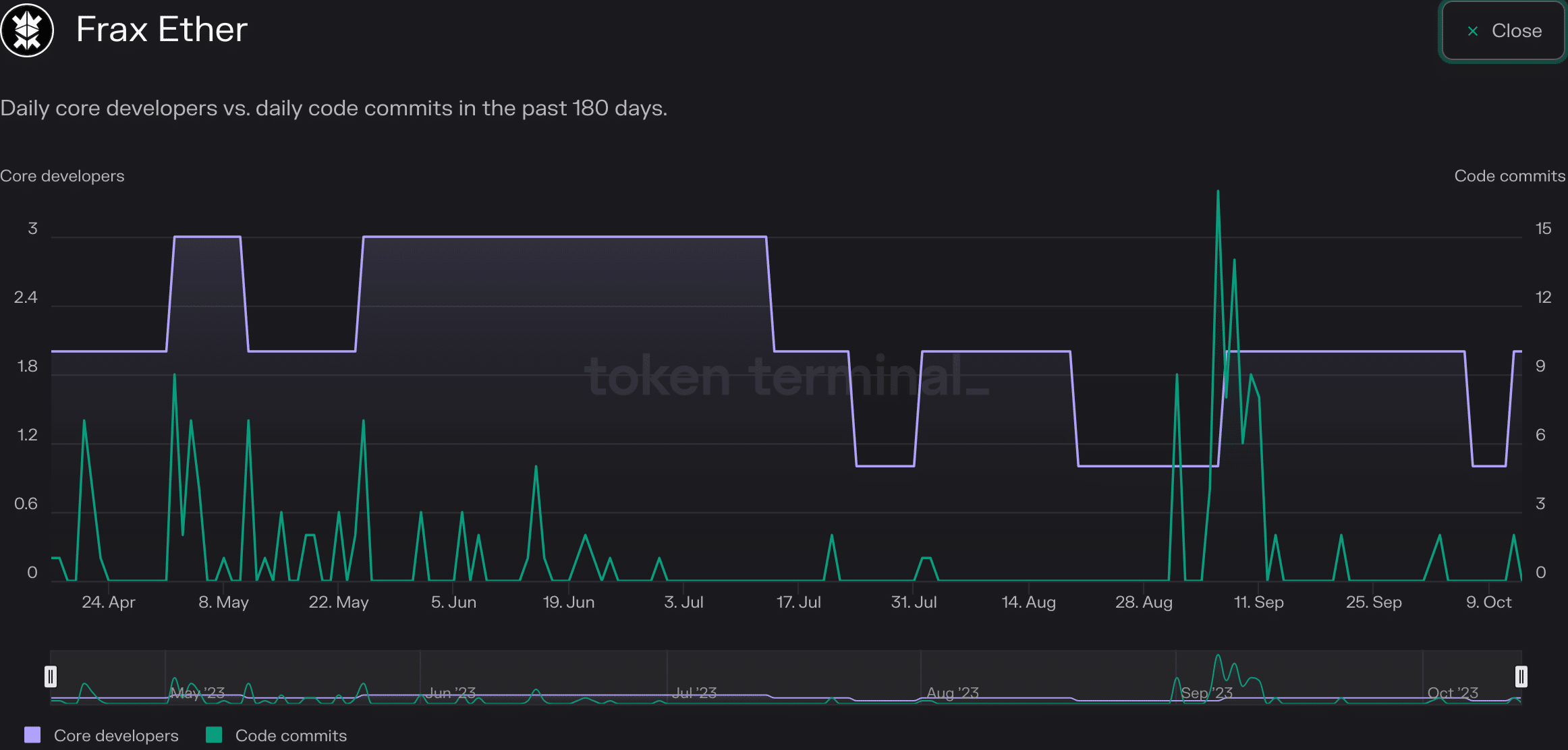Image resolution: width=1568 pixels, height=750 pixels.
Task: Toggle the Core developers legend series
Action: coord(101,735)
